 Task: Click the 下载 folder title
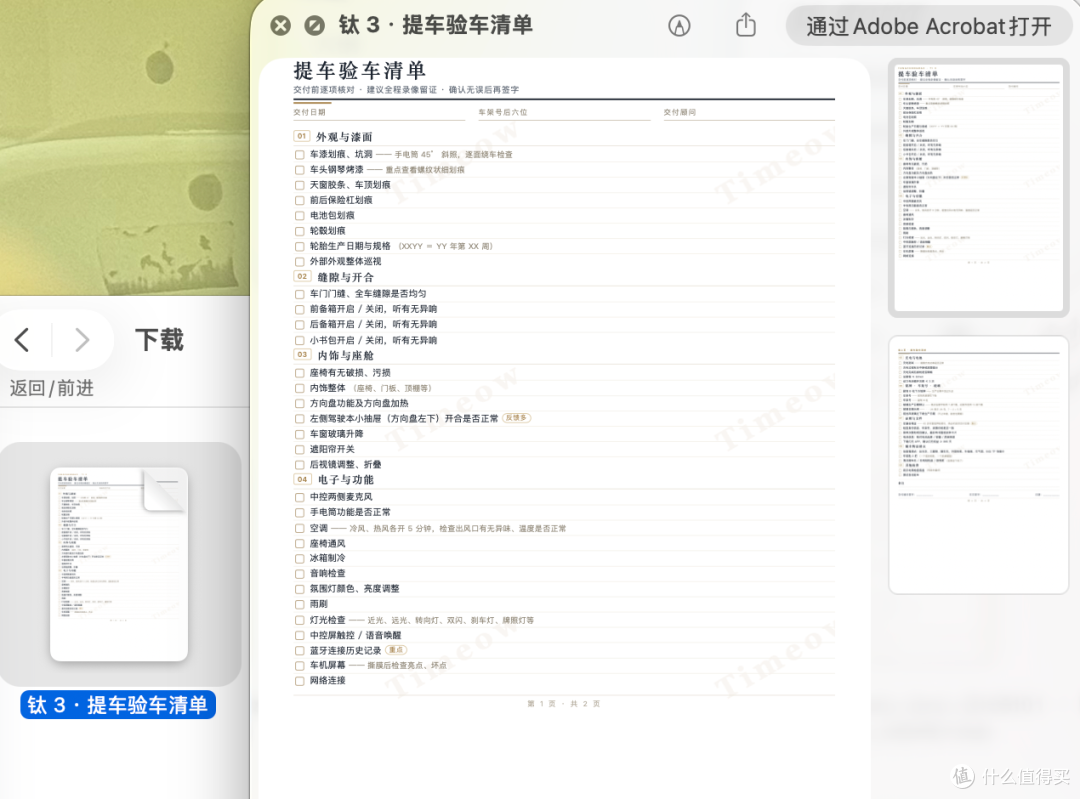pos(160,340)
